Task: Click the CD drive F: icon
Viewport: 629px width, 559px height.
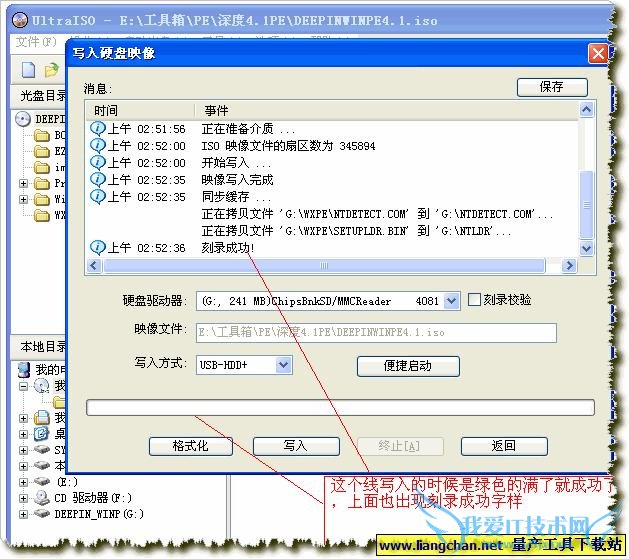Action: 41,498
